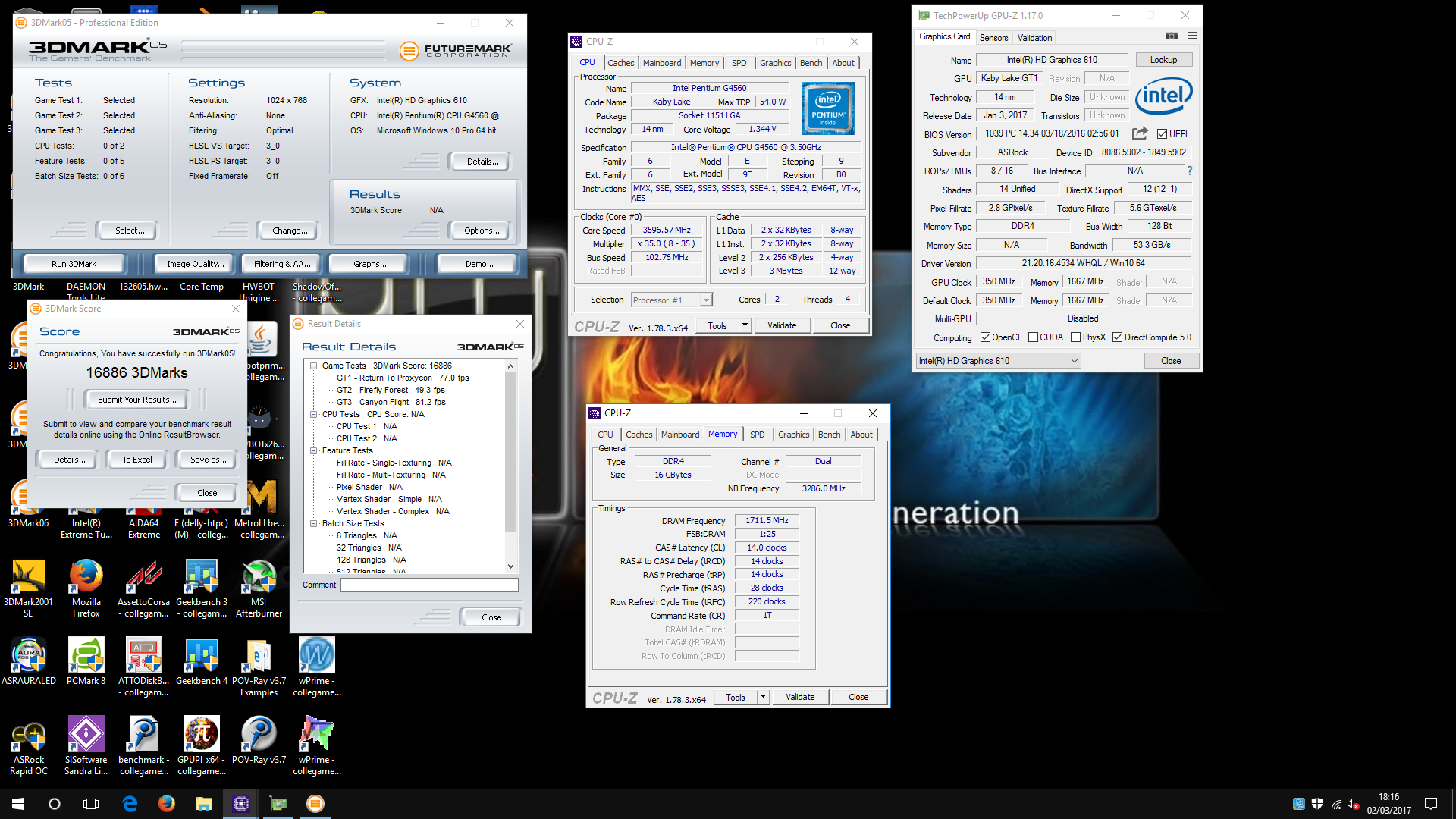1456x819 pixels.
Task: Open the SiSoftware Sandra Lite shortcut
Action: [x=86, y=746]
